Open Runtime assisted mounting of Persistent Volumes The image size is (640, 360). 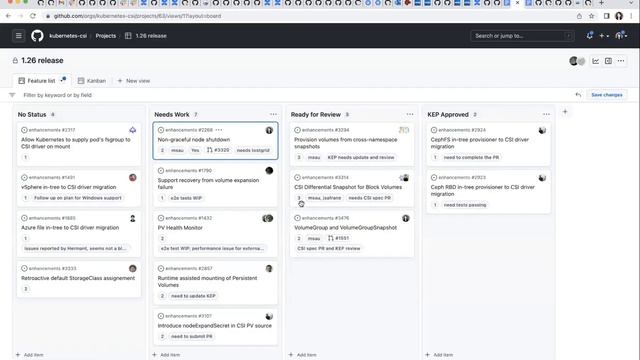207,282
